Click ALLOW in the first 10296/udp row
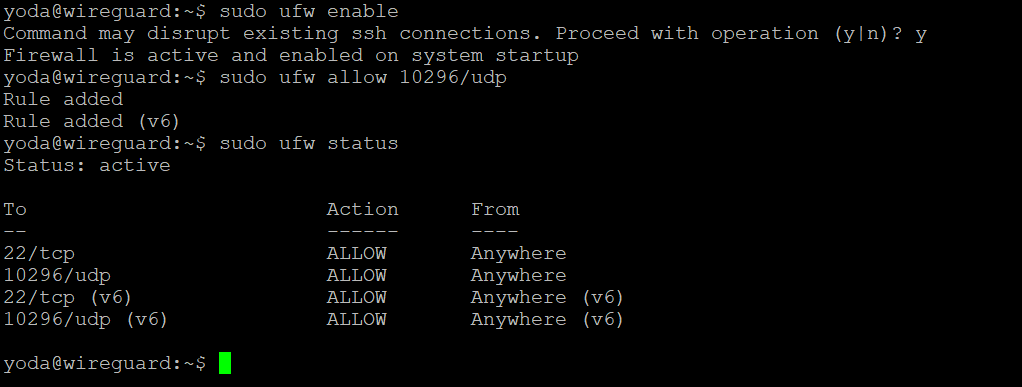The width and height of the screenshot is (1022, 387). coord(357,276)
